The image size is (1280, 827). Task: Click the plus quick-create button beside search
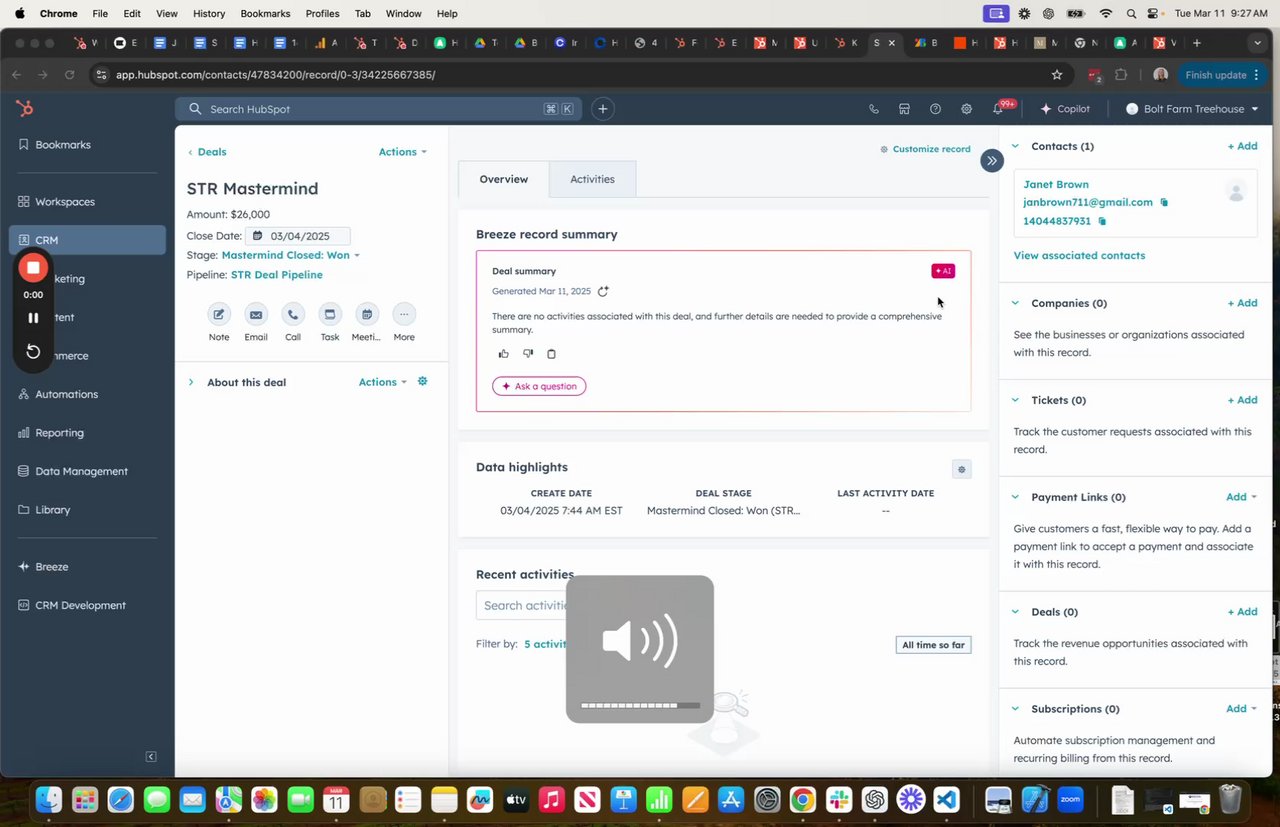point(602,109)
